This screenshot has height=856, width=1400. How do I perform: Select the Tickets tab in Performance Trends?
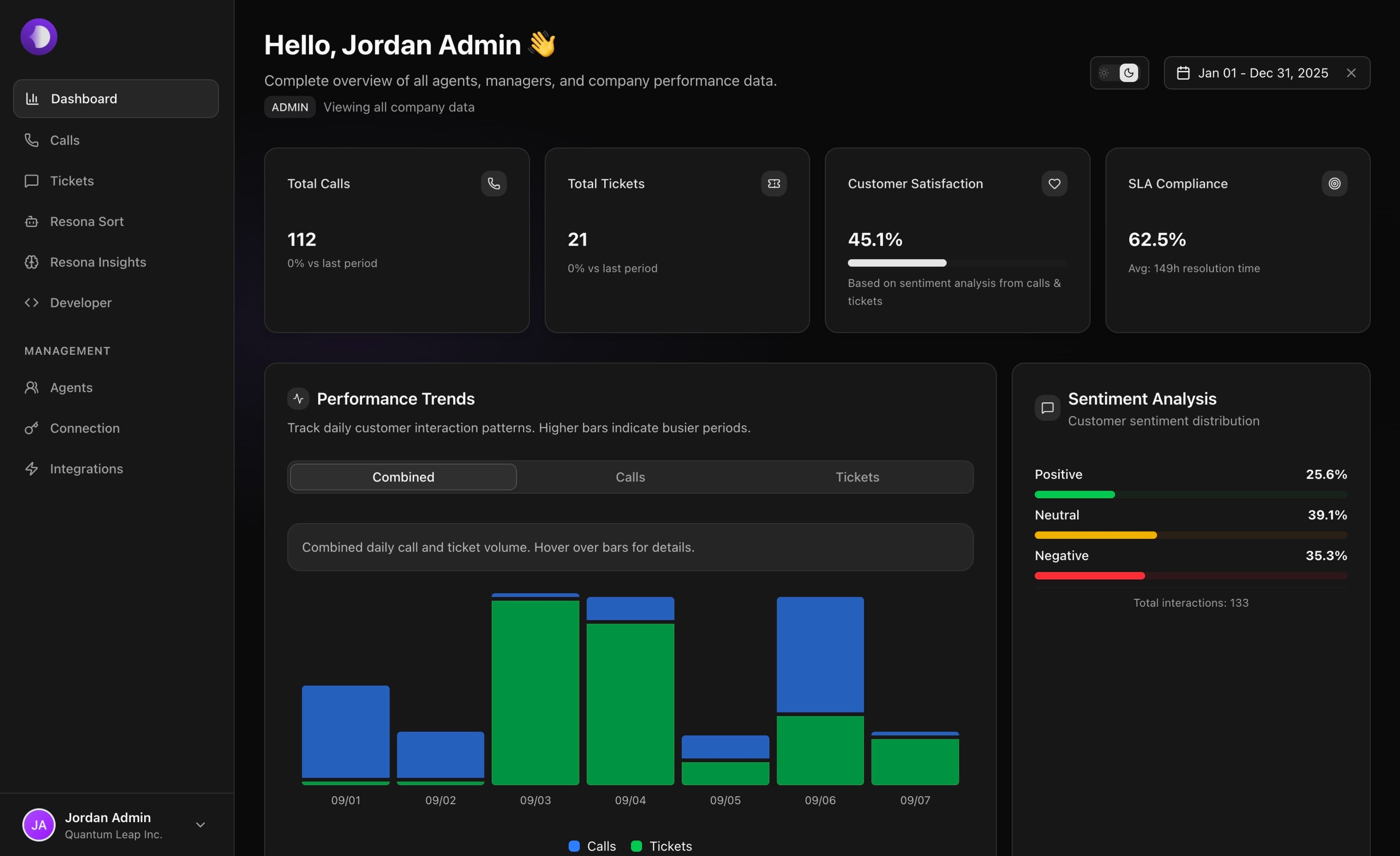(x=857, y=477)
